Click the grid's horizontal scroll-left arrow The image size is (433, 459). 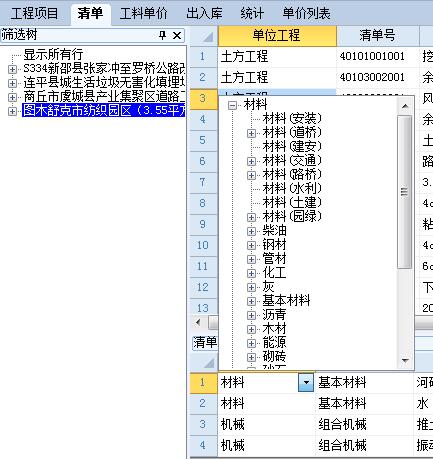tap(199, 323)
